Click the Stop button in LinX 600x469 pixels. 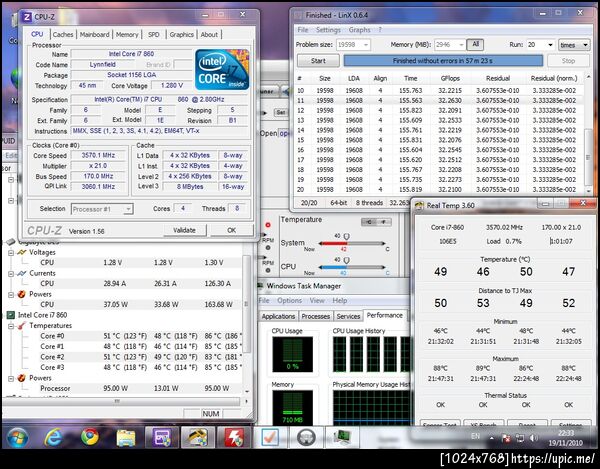pyautogui.click(x=568, y=60)
